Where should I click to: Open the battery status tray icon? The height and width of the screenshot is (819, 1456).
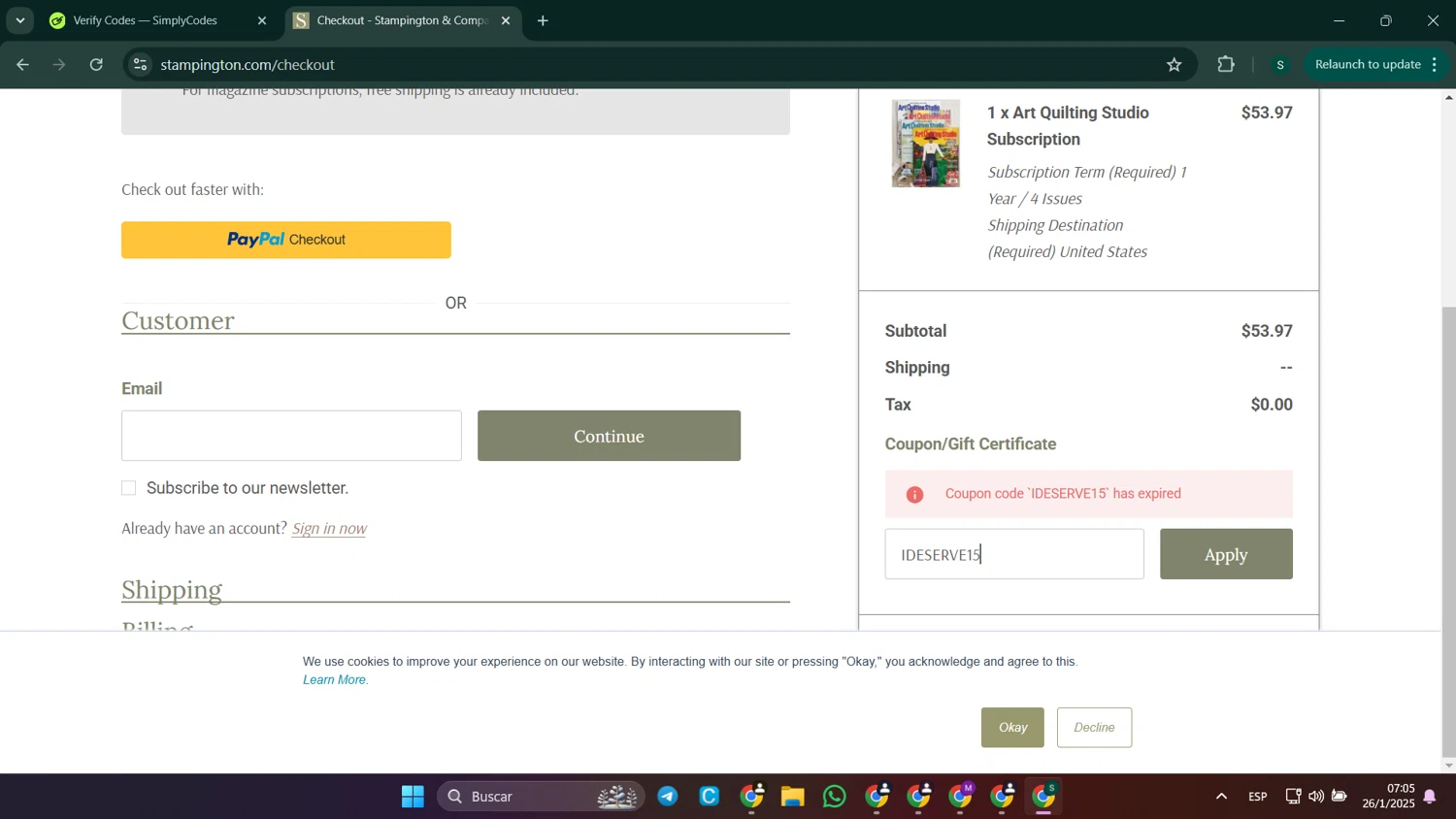coord(1340,797)
